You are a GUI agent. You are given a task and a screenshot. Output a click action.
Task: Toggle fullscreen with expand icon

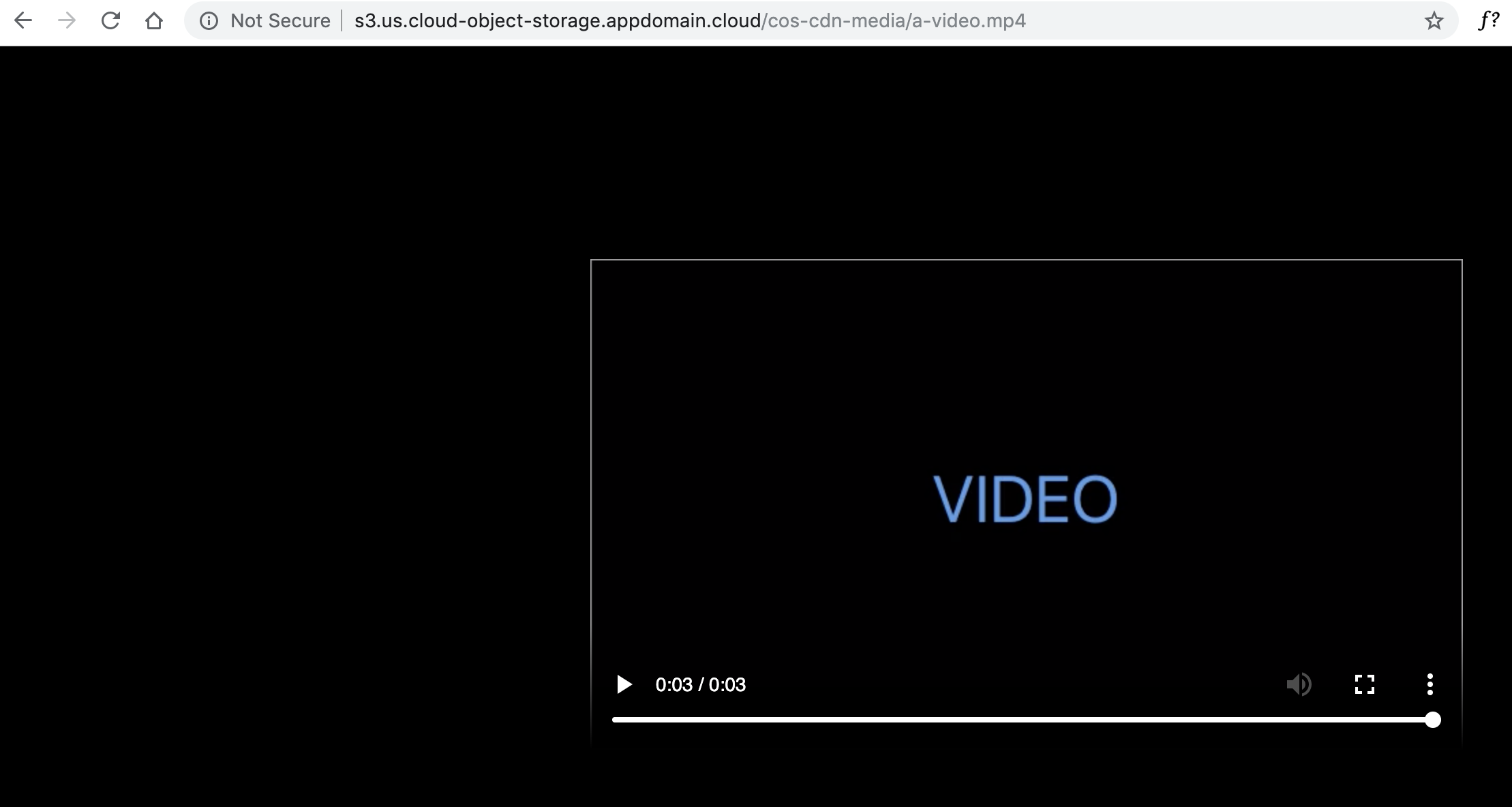pyautogui.click(x=1363, y=684)
